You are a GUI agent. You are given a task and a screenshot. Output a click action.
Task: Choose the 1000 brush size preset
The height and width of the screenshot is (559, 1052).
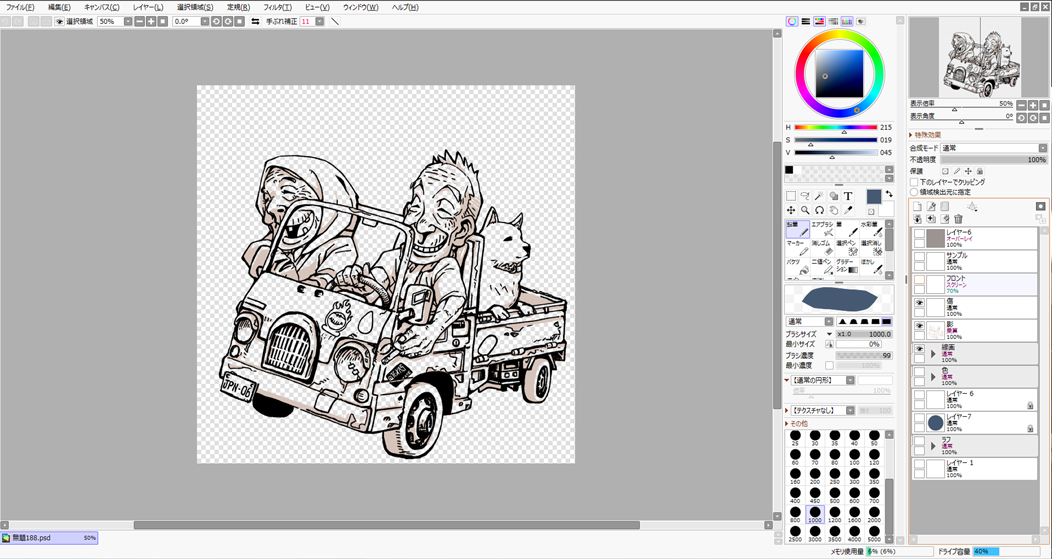click(x=815, y=514)
